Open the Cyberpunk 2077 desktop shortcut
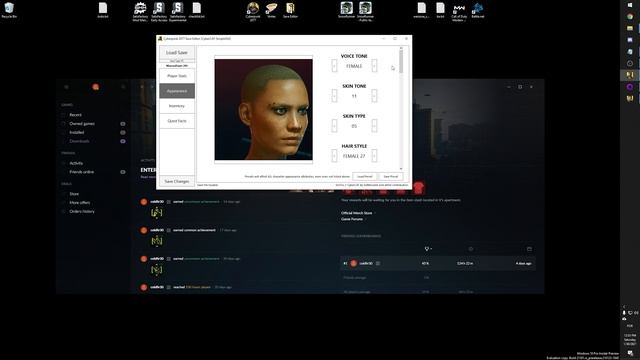640x360 pixels. point(253,11)
